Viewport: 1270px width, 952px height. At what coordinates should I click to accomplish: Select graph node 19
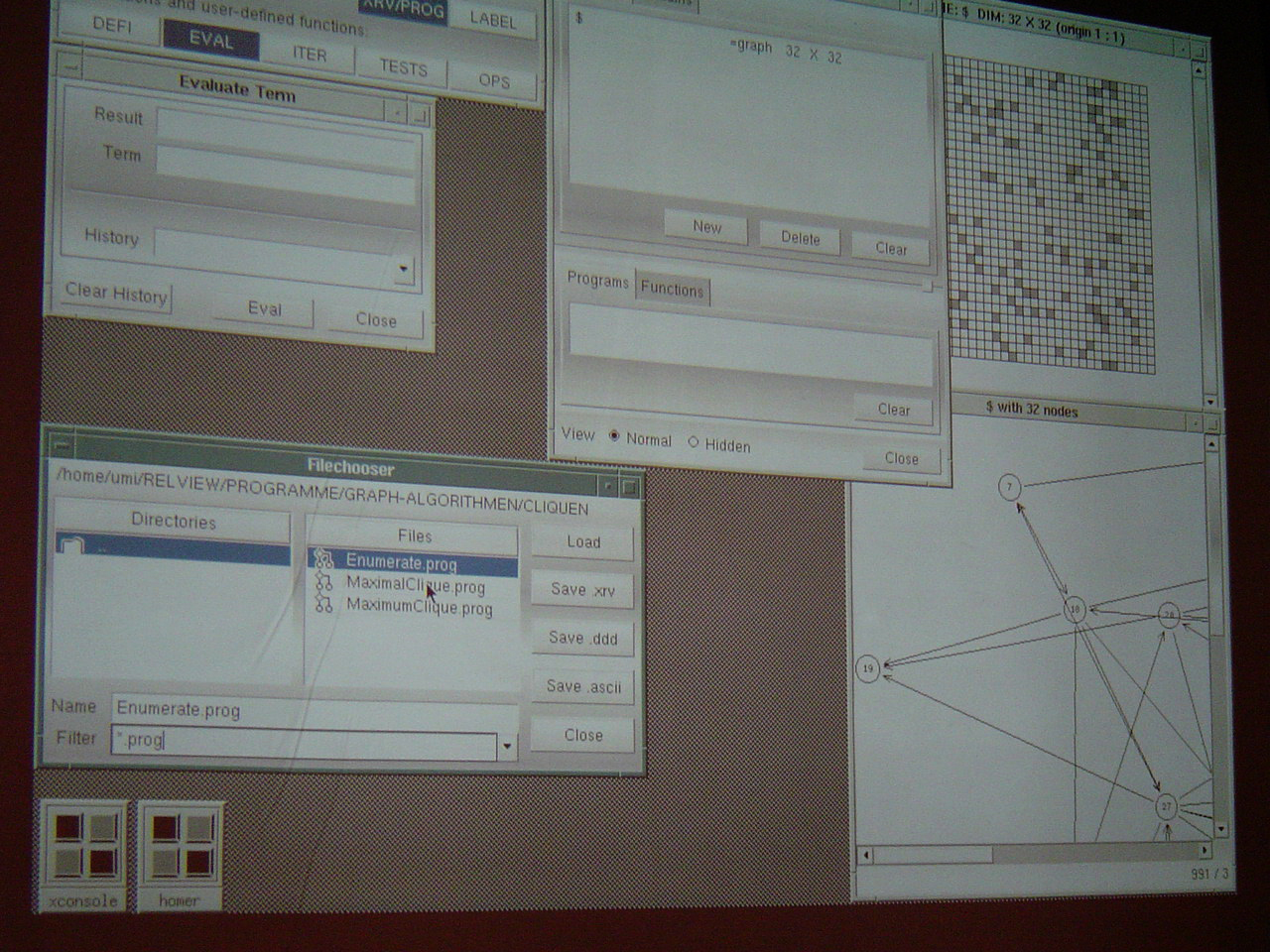(868, 668)
